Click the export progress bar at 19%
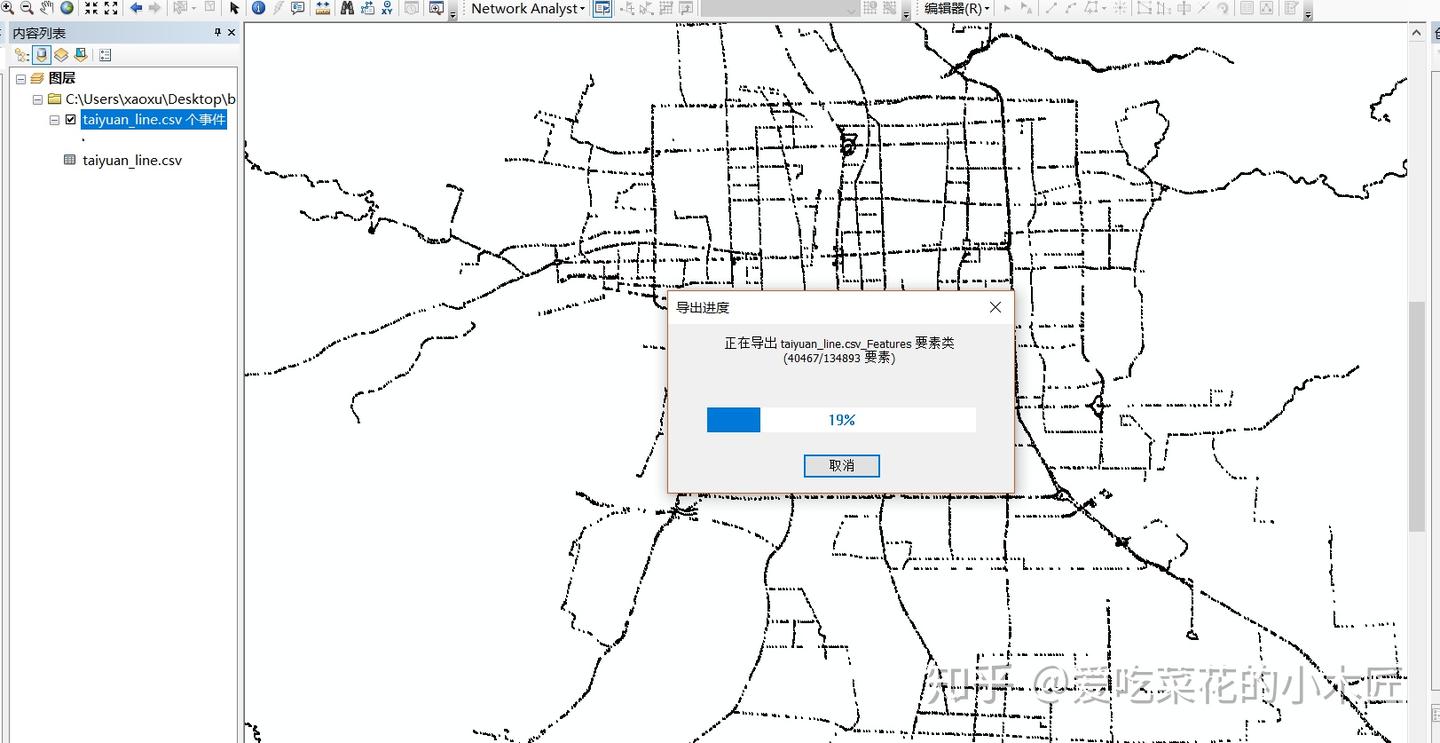The height and width of the screenshot is (743, 1440). 841,420
